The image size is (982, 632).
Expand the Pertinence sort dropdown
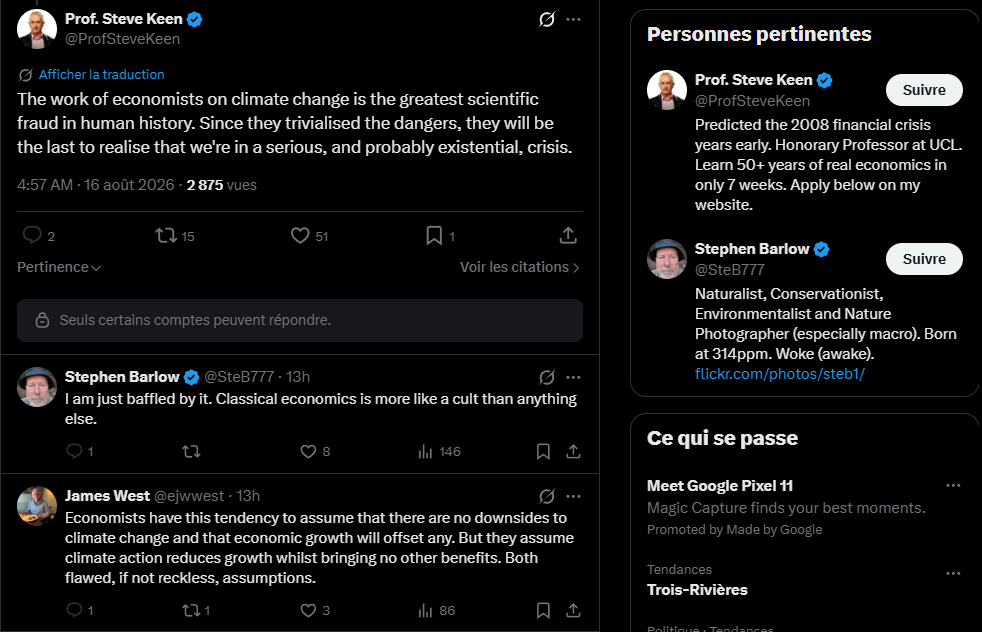[59, 267]
